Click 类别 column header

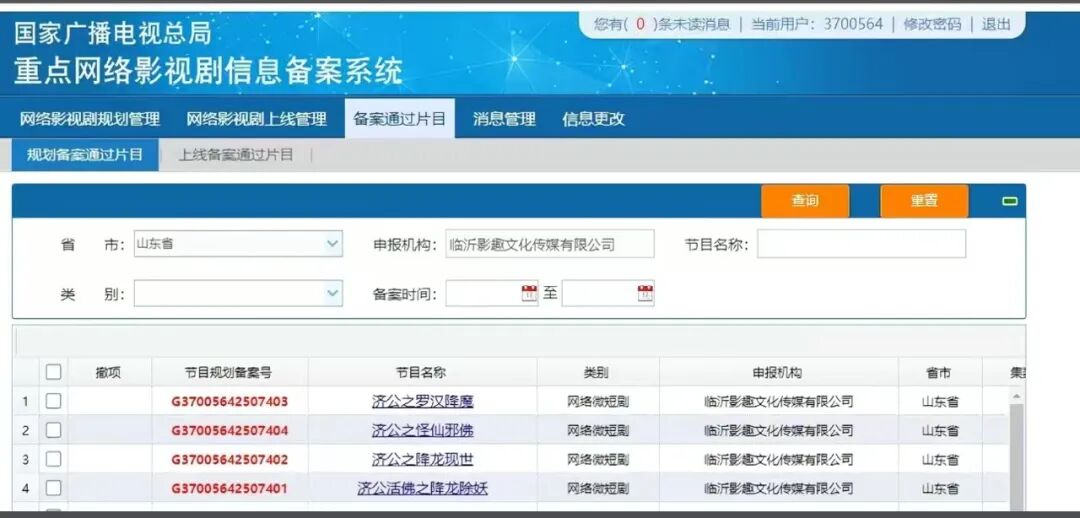(597, 373)
